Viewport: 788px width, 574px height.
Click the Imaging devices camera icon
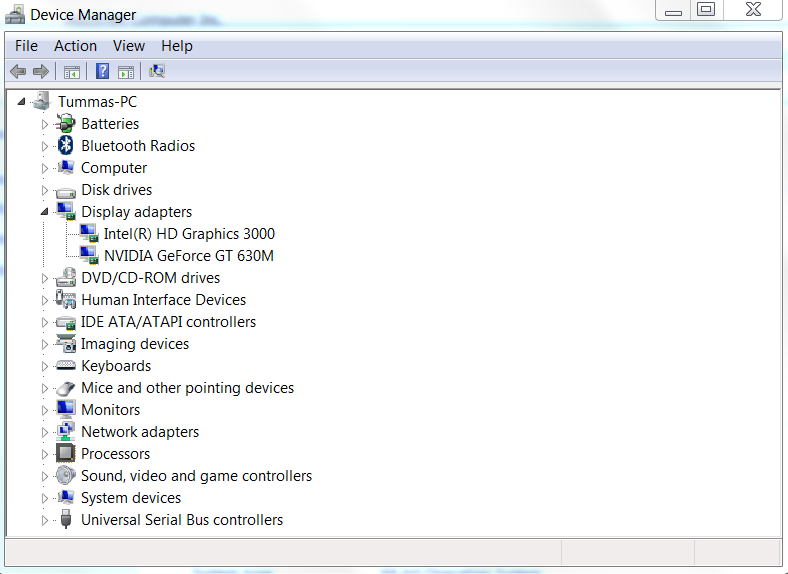click(65, 344)
